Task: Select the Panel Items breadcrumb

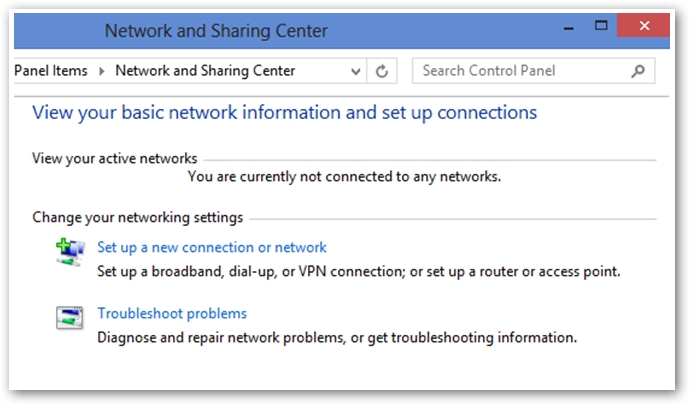Action: (51, 71)
